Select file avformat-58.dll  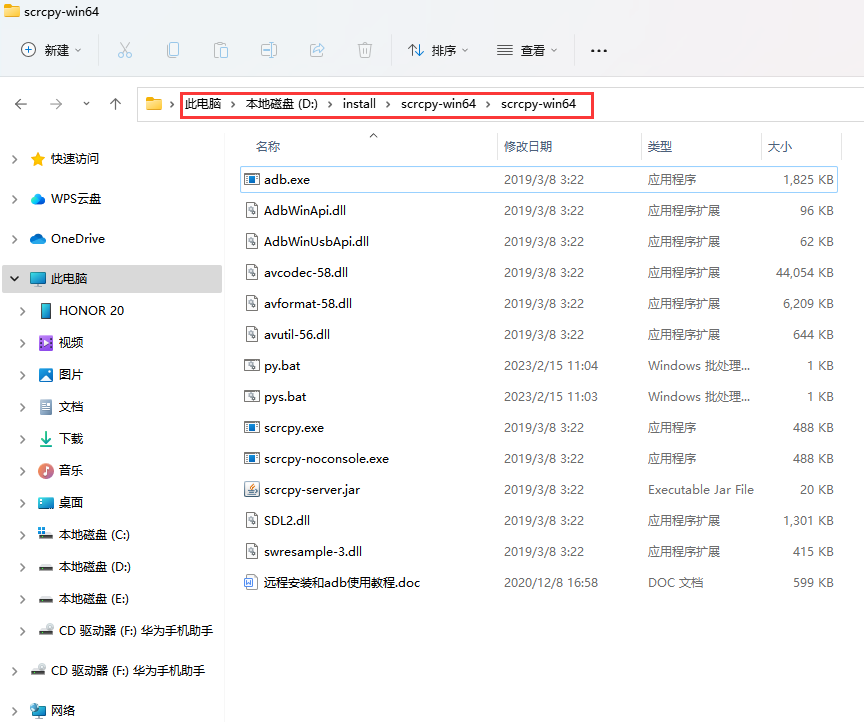point(307,304)
